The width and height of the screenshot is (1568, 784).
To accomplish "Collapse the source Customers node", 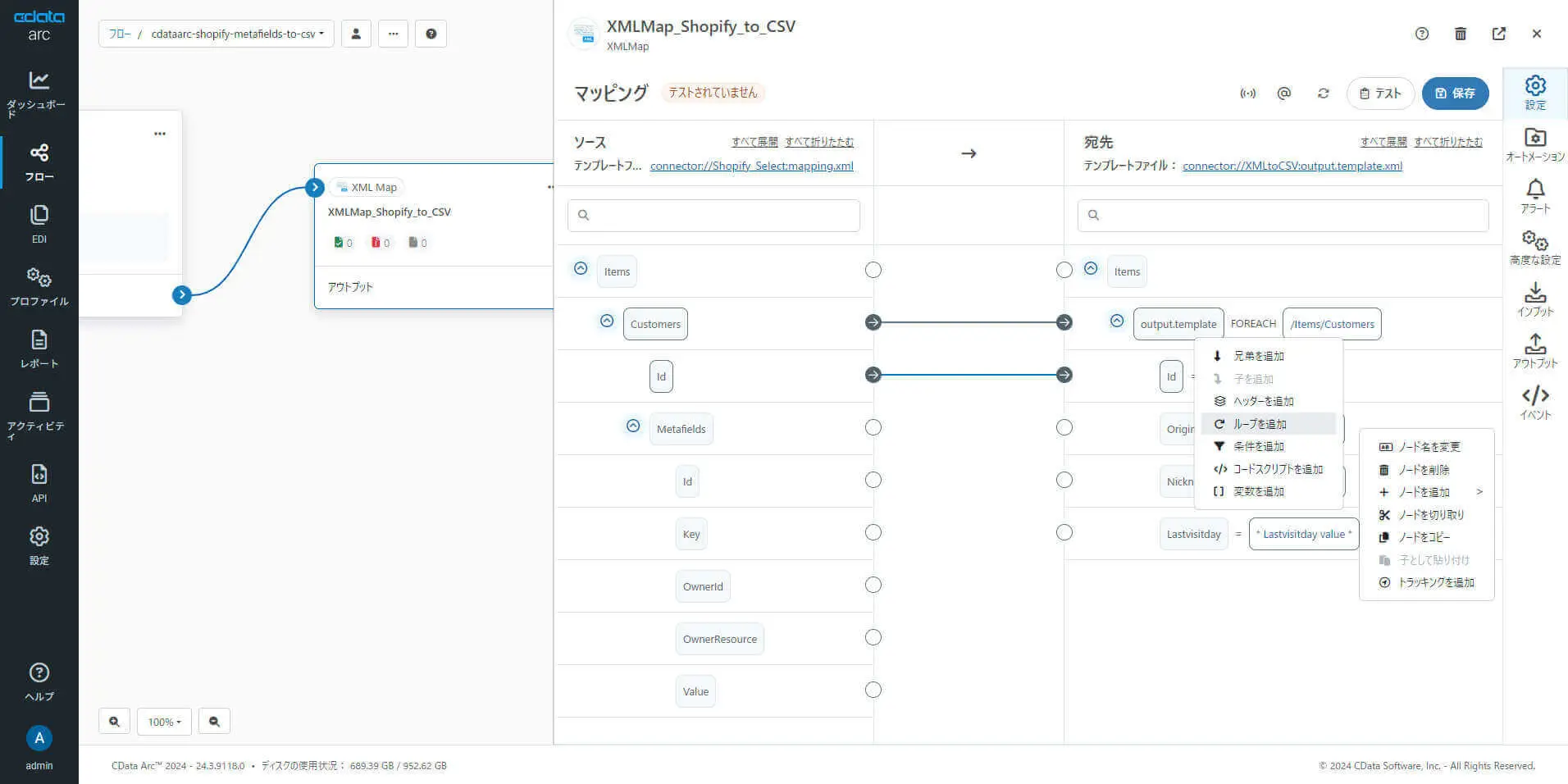I will 607,321.
